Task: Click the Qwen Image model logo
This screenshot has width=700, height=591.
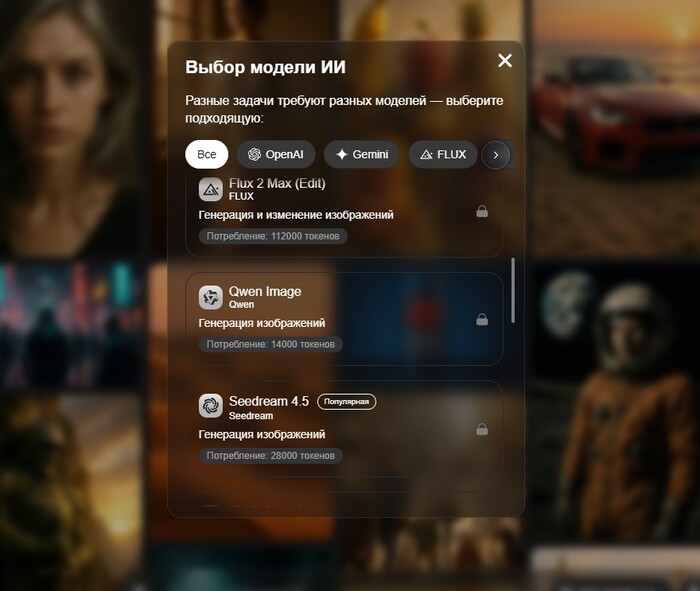Action: (210, 297)
